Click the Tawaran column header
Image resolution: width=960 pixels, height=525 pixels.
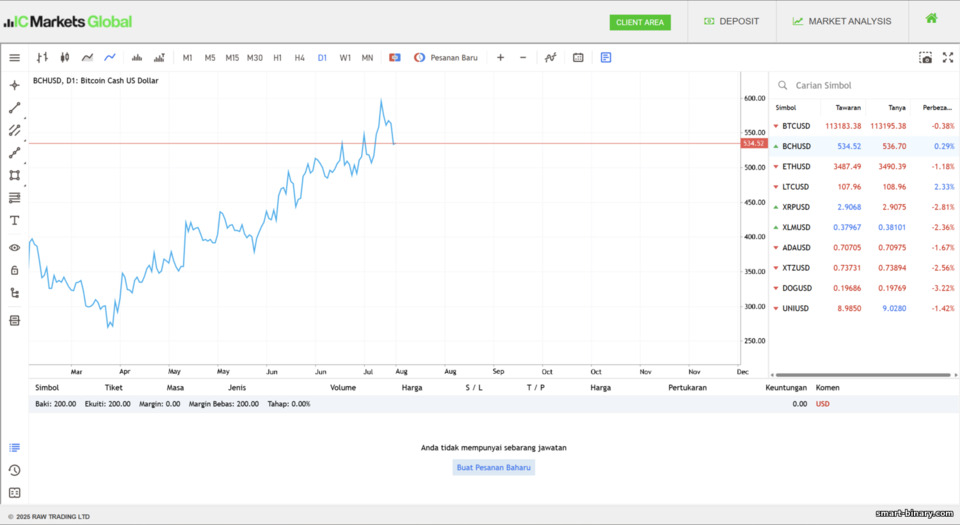(x=848, y=108)
